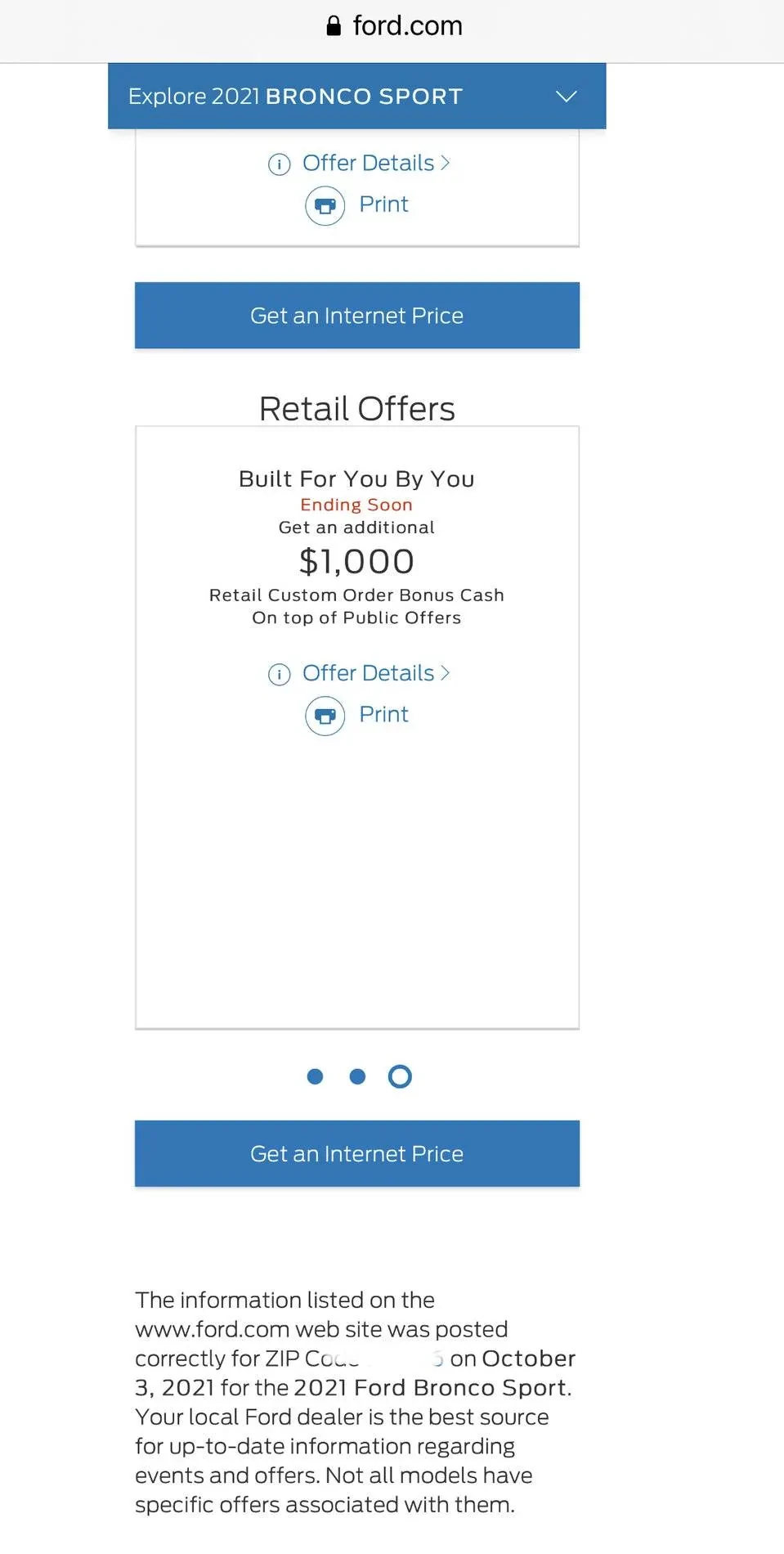Open Offer Details for the $1,000 Bonus Cash
Viewport: 784px width, 1554px height.
(368, 673)
